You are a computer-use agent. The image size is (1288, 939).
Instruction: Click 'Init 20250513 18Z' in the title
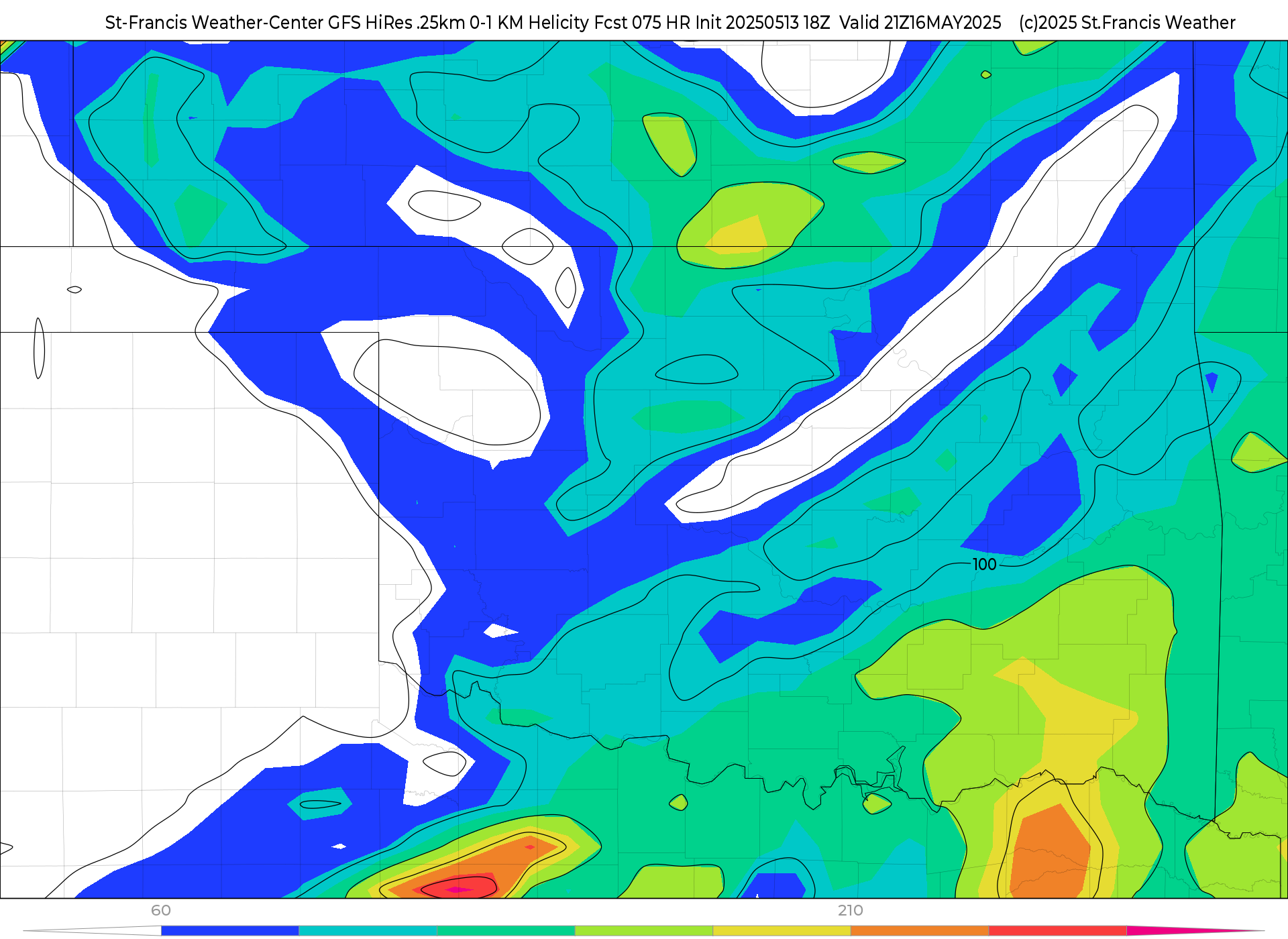[763, 23]
